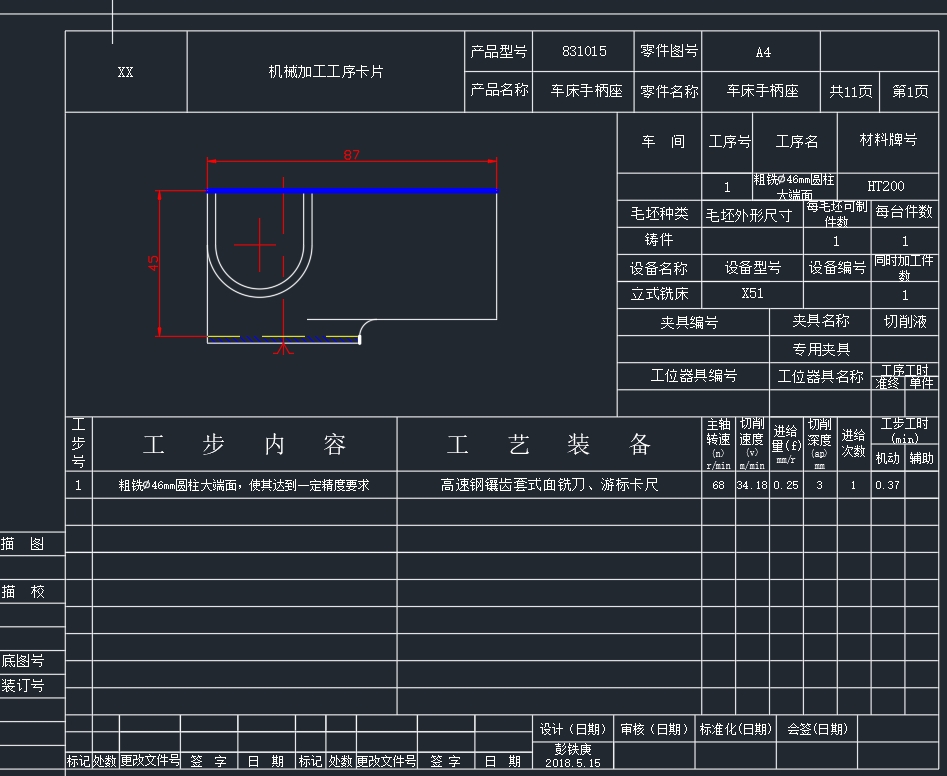Select the 机动 time sub-header
The image size is (947, 776).
click(x=887, y=458)
